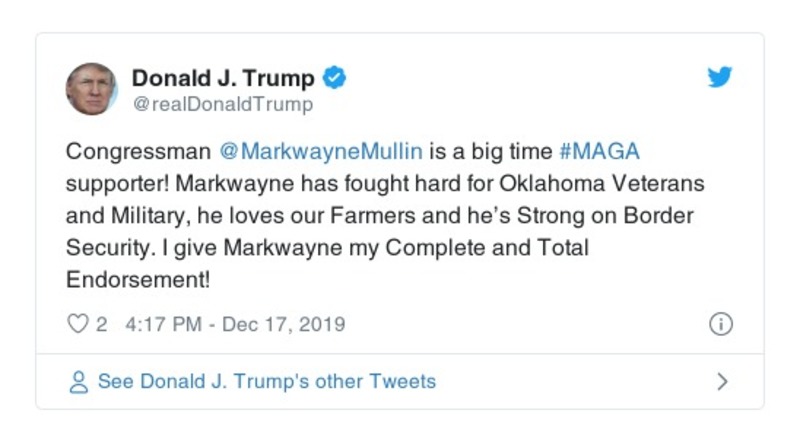Open Donald J. Trump's profile photo
The width and height of the screenshot is (800, 445).
pyautogui.click(x=91, y=89)
